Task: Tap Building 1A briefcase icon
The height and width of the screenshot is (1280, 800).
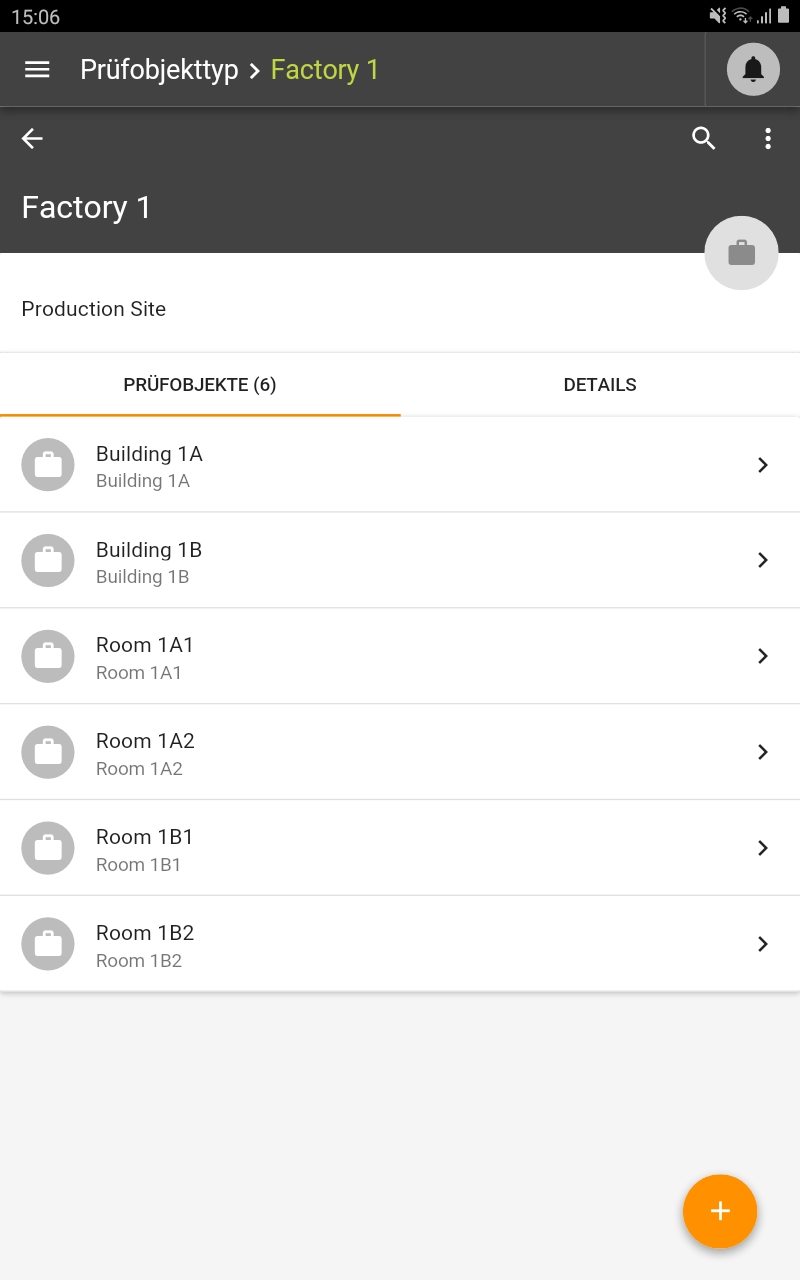Action: point(48,465)
